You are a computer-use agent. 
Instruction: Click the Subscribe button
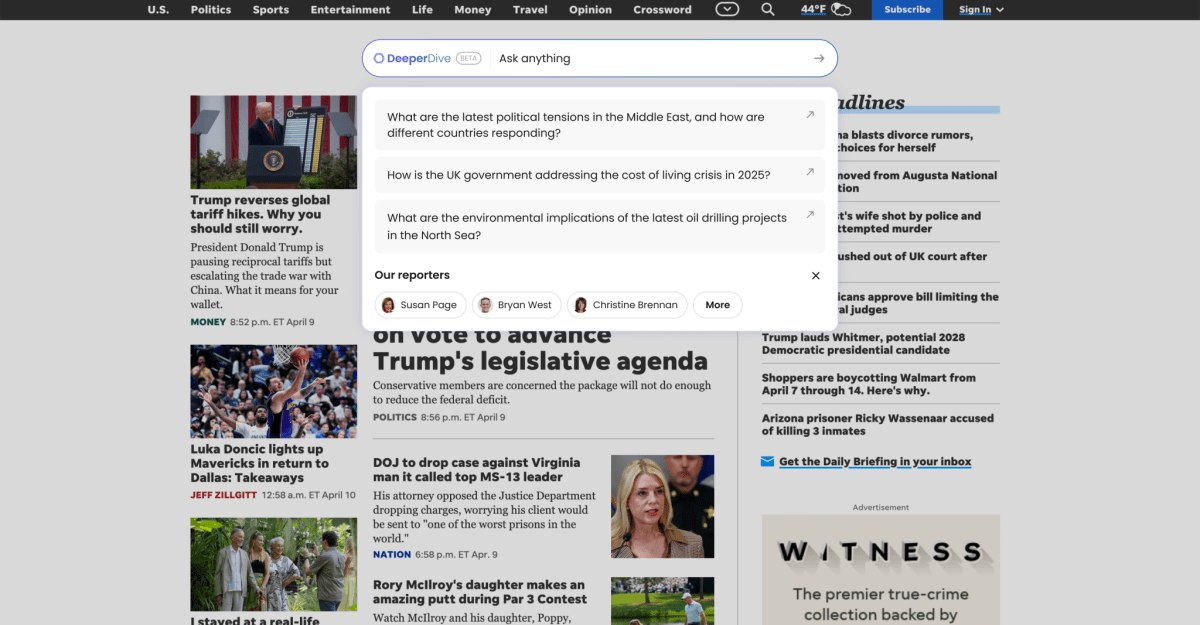click(x=907, y=9)
